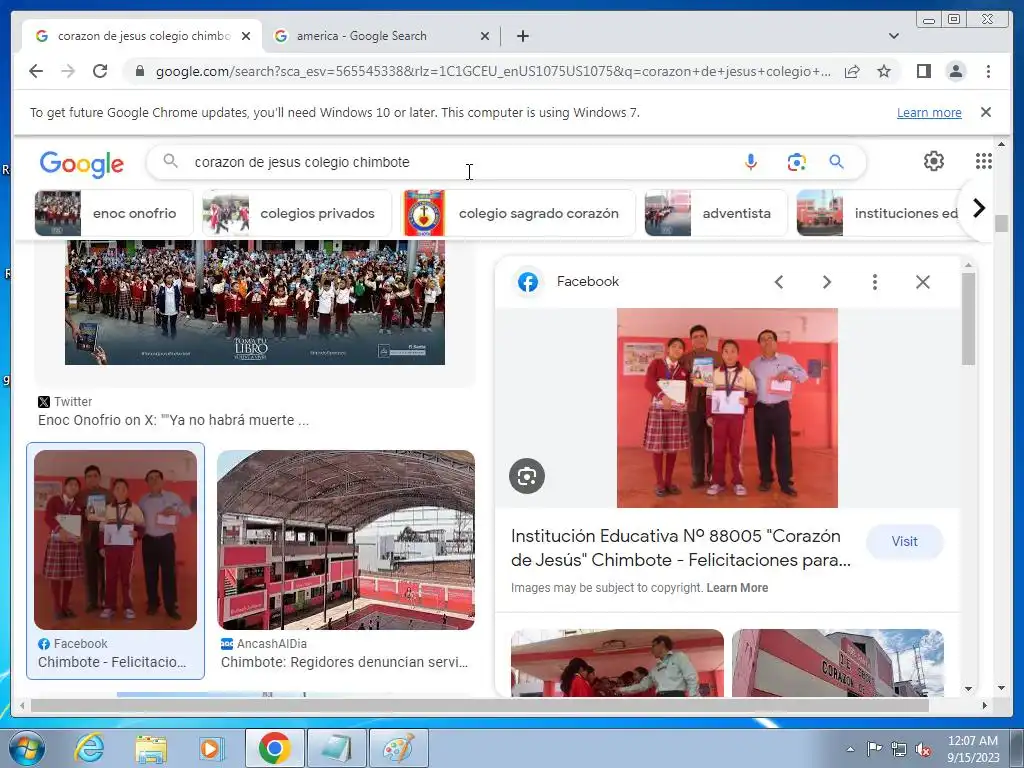Image resolution: width=1024 pixels, height=768 pixels.
Task: Search by image with Google Lens
Action: pos(796,162)
